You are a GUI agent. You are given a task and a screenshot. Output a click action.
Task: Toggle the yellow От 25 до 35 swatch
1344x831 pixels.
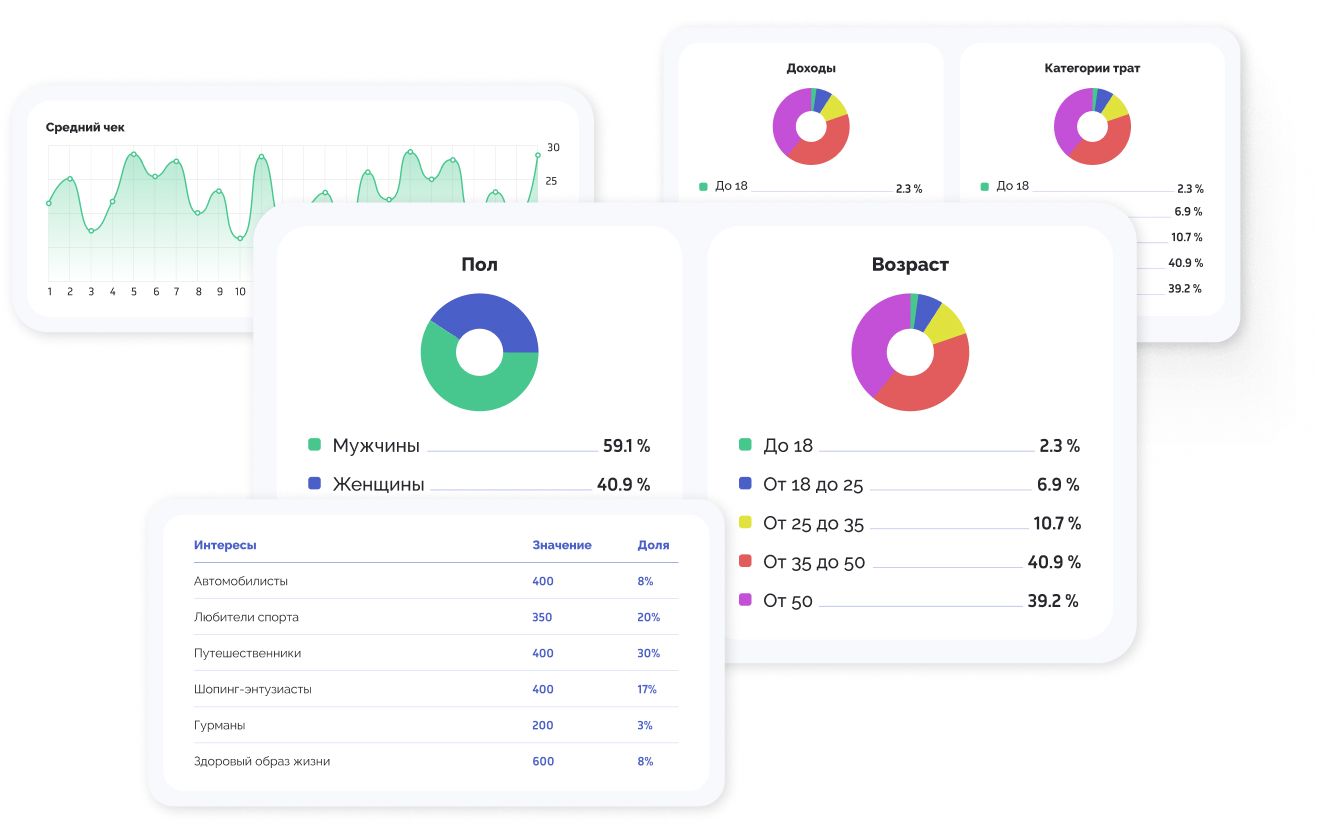(x=745, y=522)
